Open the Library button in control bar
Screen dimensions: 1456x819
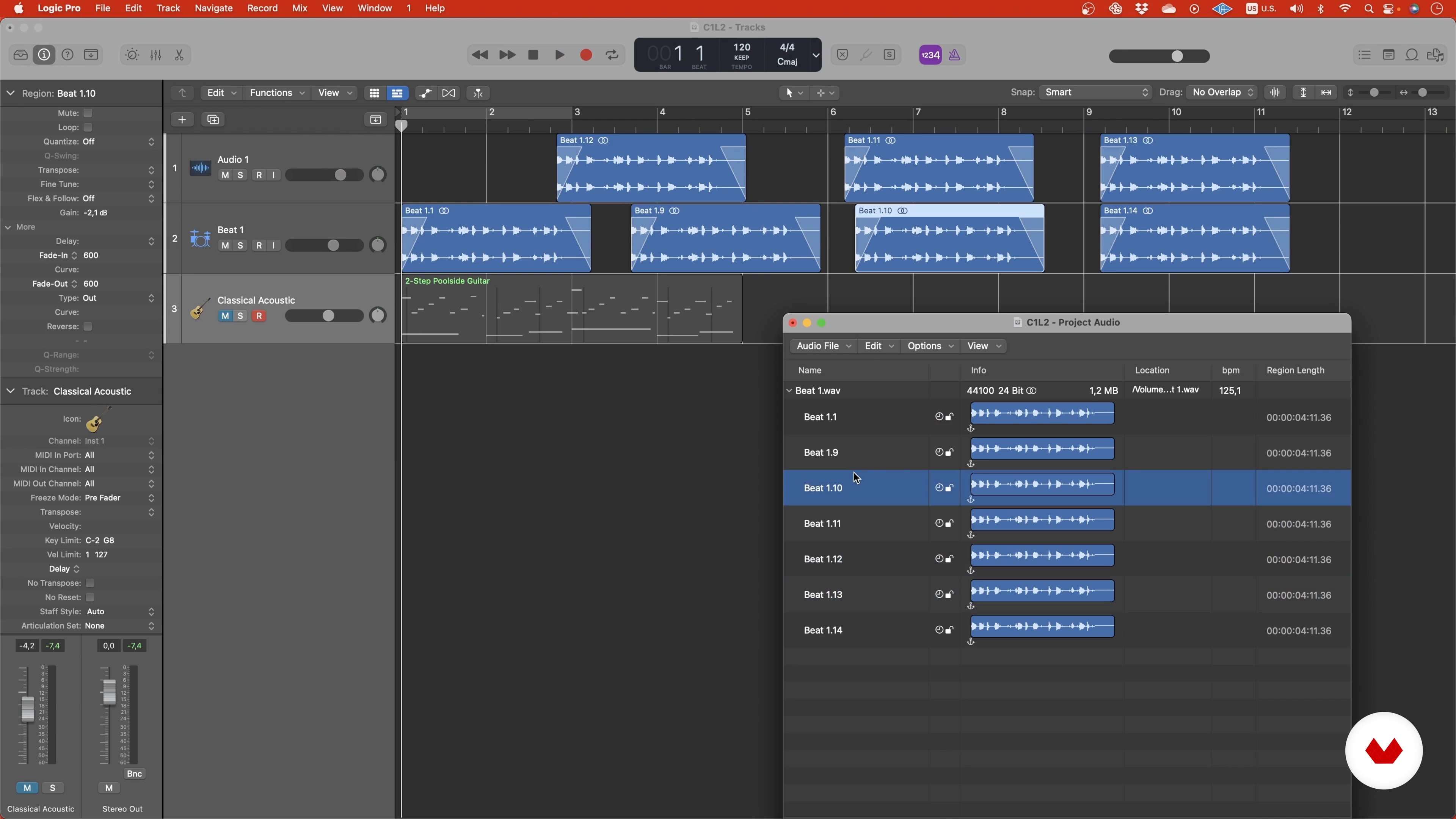coord(20,55)
